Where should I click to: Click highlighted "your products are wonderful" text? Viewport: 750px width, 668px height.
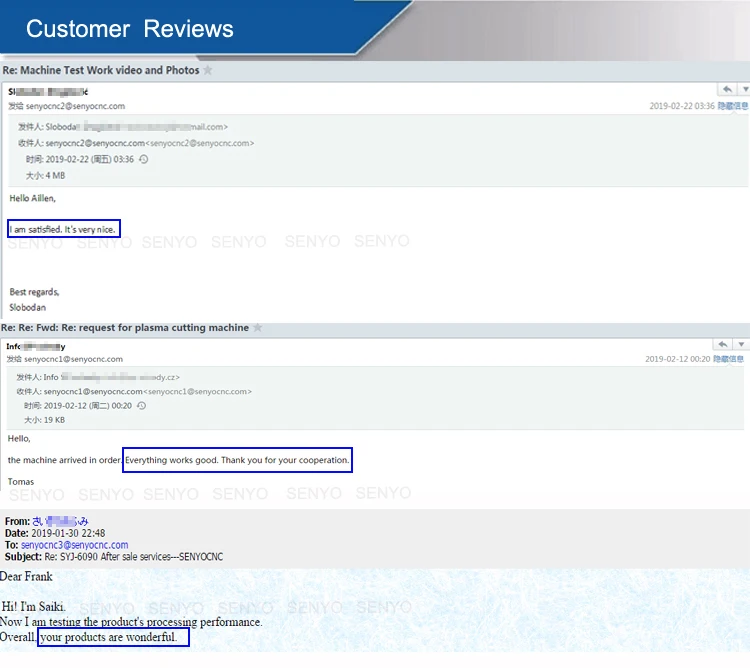[x=113, y=637]
